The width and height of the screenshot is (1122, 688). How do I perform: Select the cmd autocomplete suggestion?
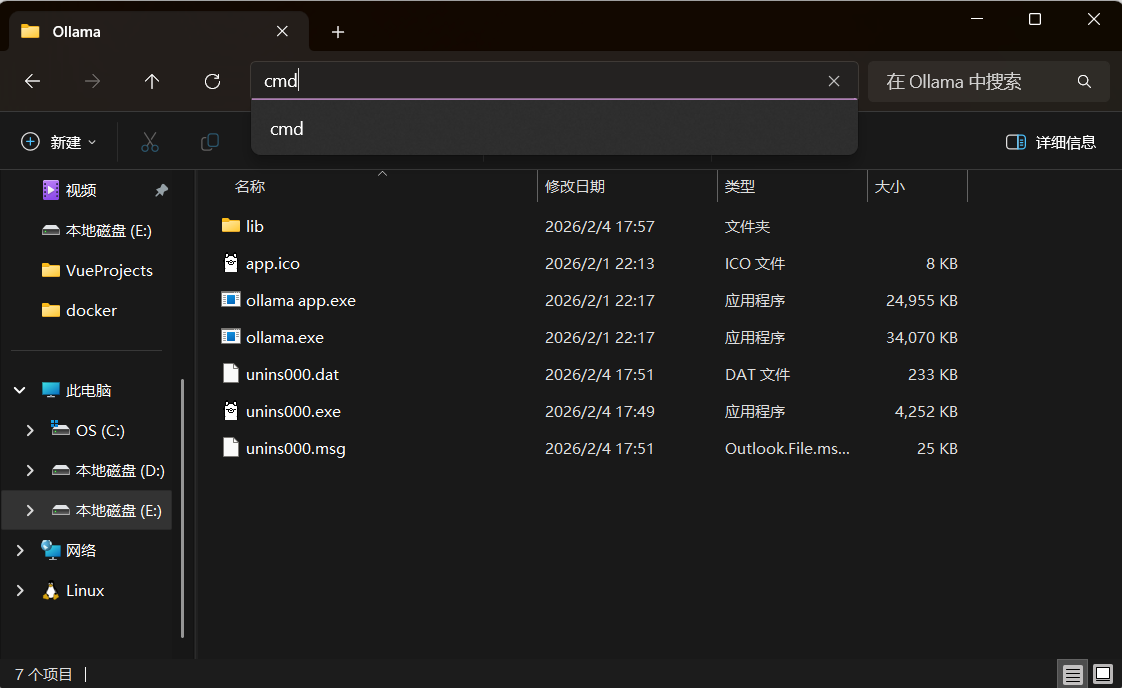[555, 129]
